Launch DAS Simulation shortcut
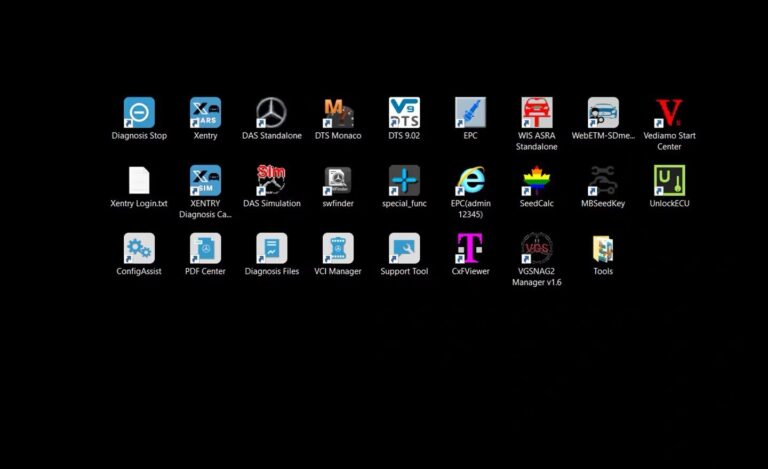Screen dimensions: 768x469 [271, 180]
